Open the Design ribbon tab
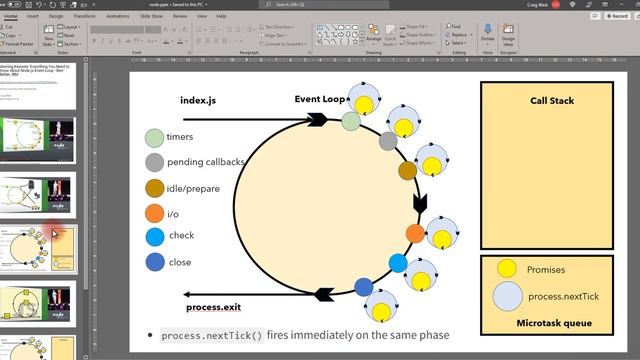 coord(56,16)
